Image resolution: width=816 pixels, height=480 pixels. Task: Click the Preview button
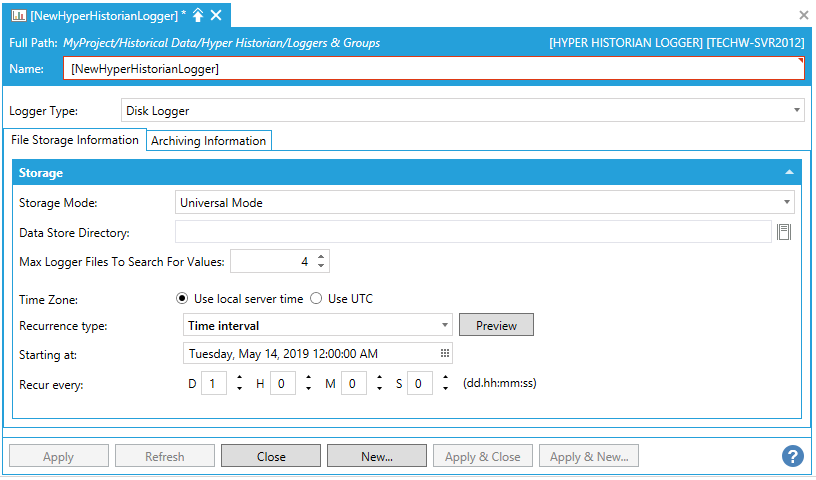pyautogui.click(x=495, y=325)
